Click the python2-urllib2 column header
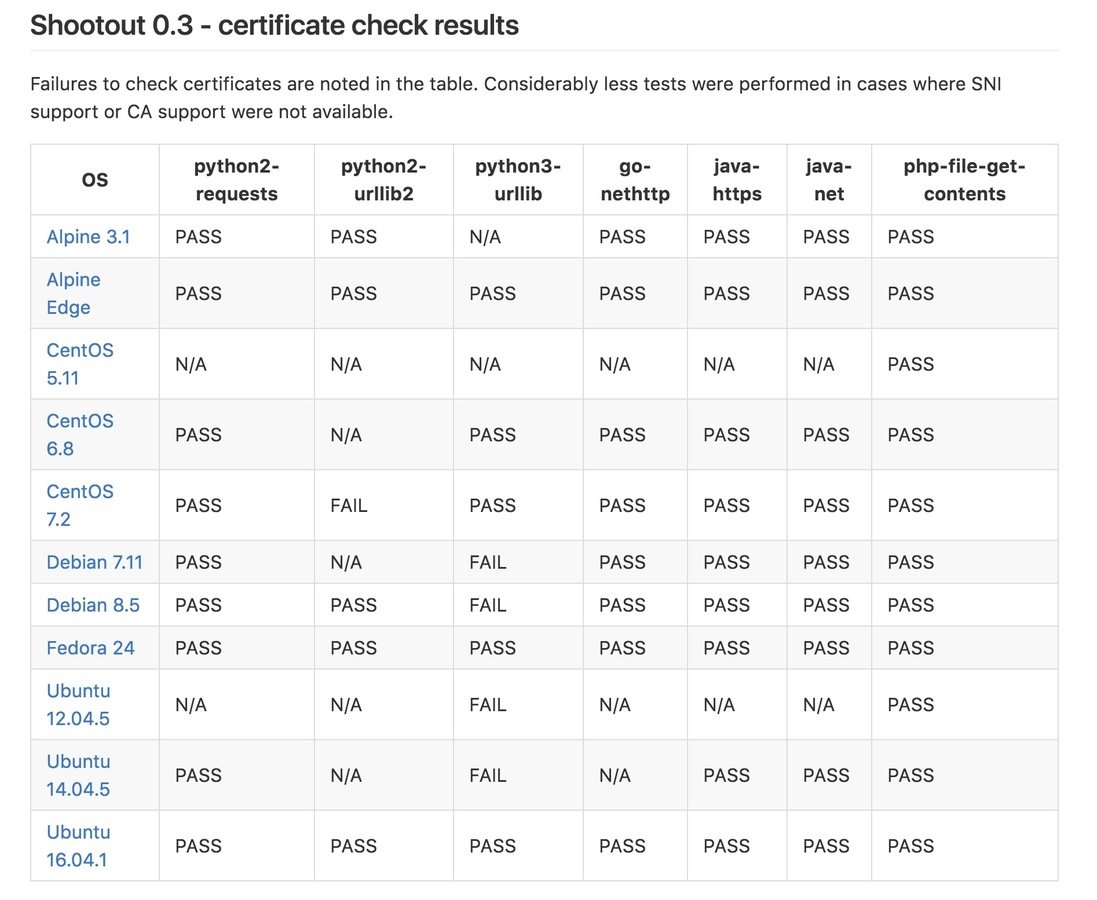 click(383, 180)
